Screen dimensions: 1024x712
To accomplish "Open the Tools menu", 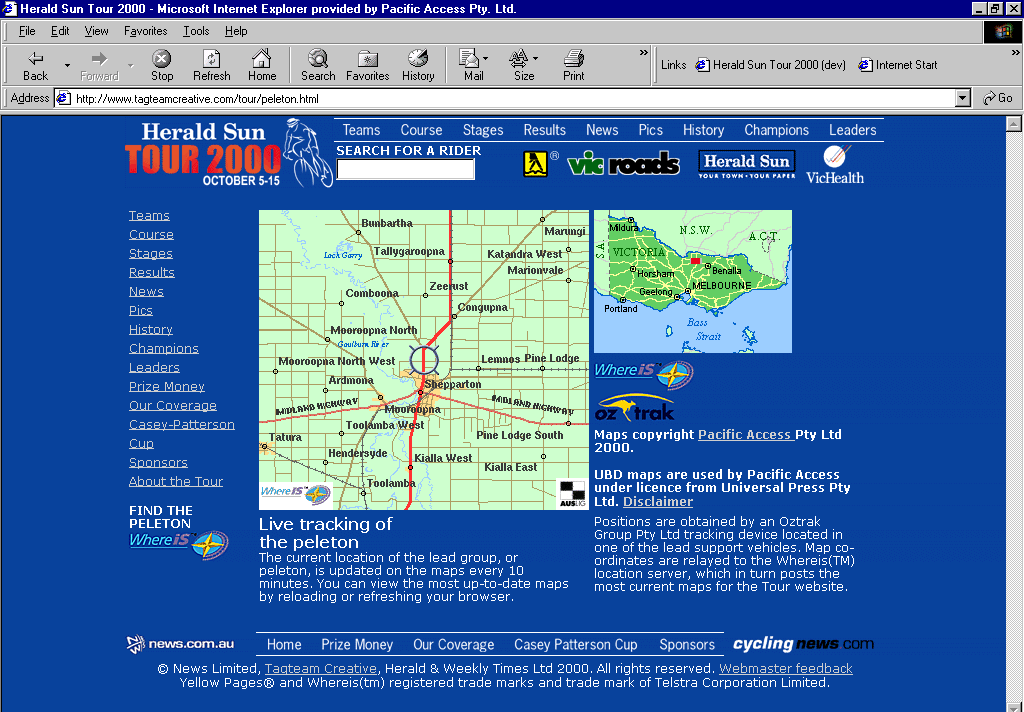I will (x=196, y=31).
